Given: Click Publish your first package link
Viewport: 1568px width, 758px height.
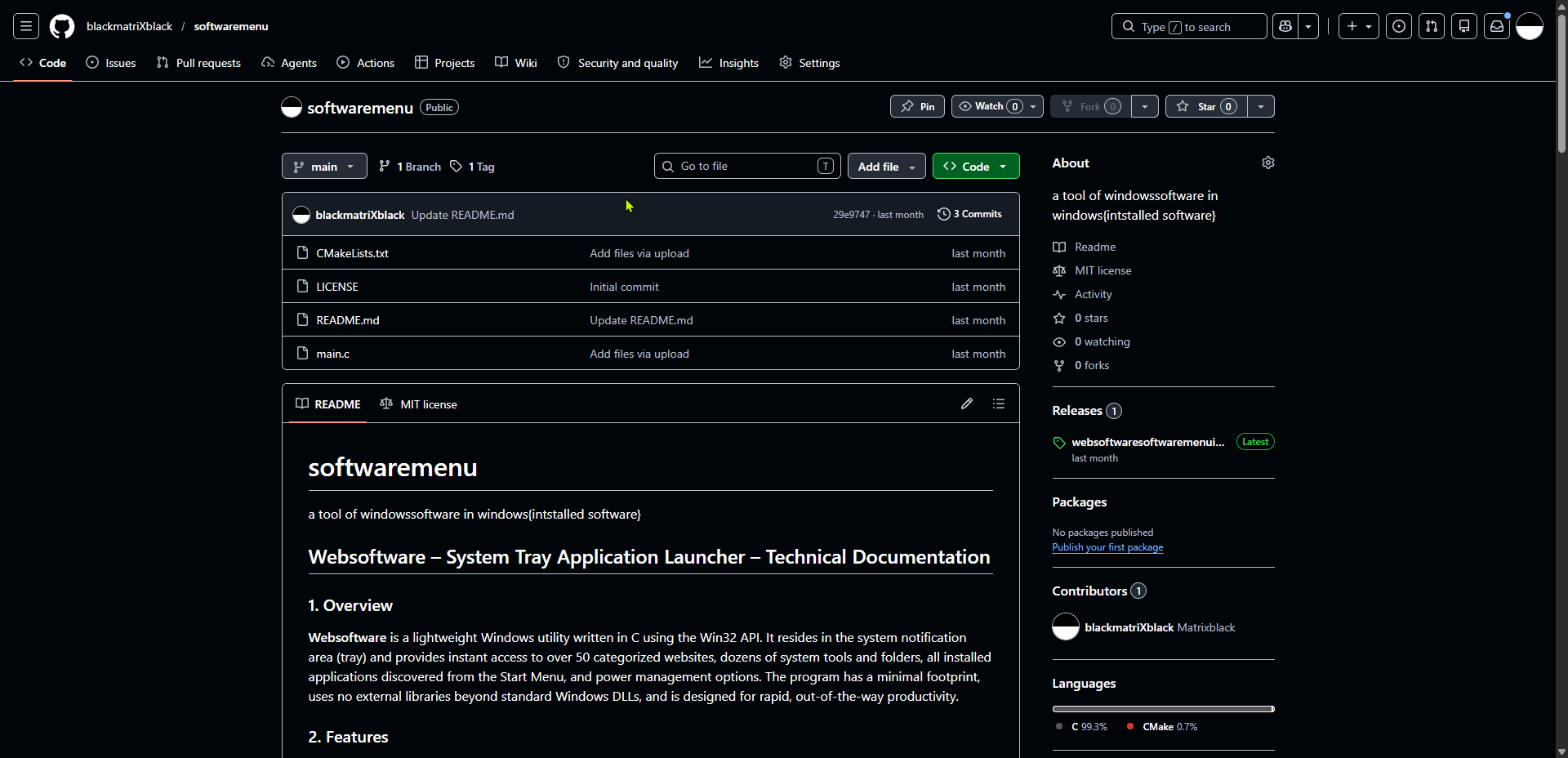Looking at the screenshot, I should [1107, 547].
